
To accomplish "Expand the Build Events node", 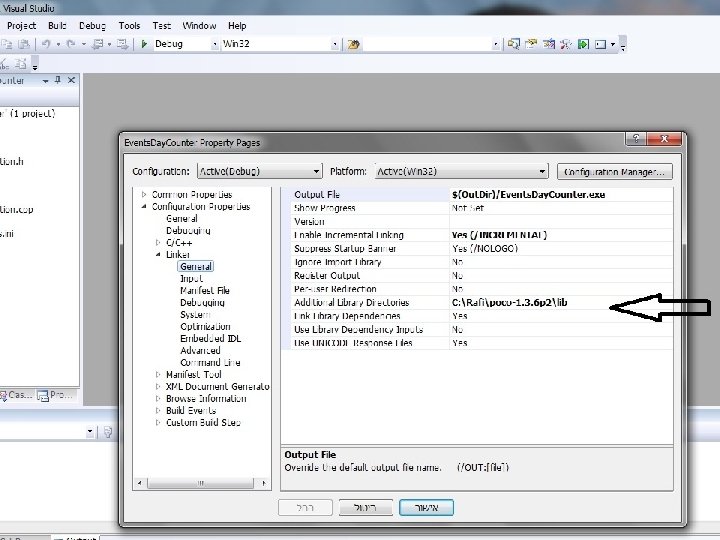I will (158, 410).
